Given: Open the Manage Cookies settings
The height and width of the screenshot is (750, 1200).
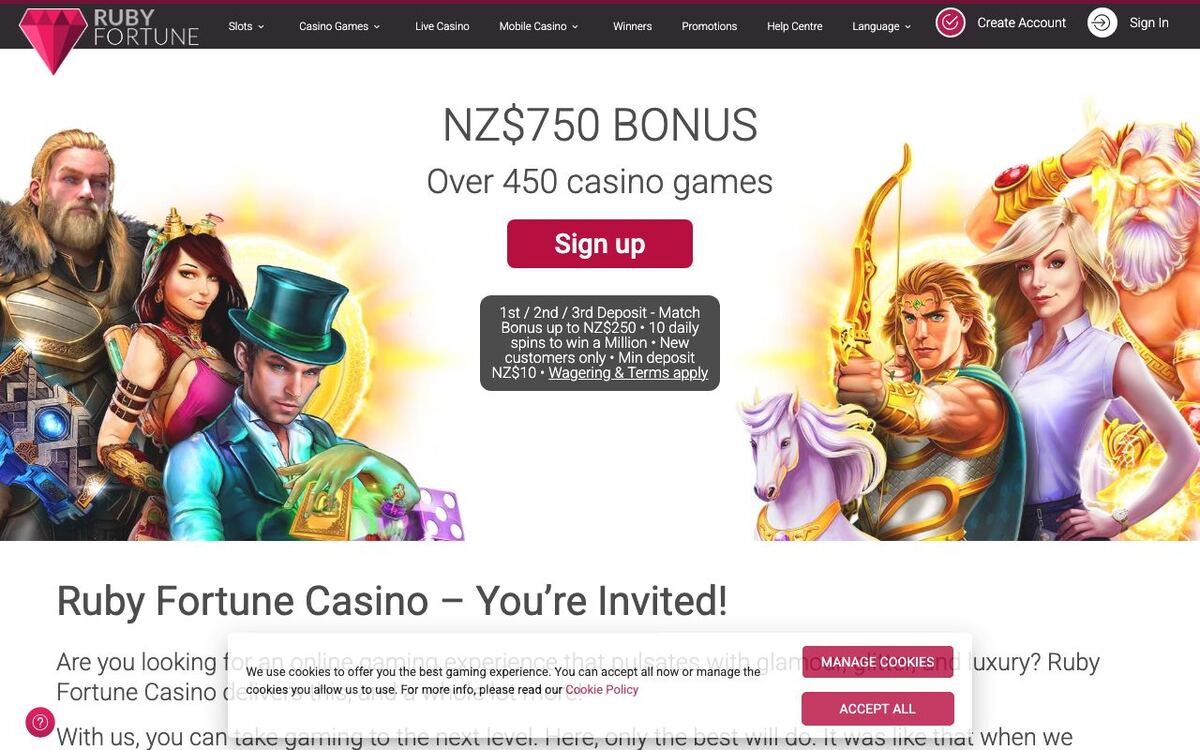Looking at the screenshot, I should (x=878, y=661).
